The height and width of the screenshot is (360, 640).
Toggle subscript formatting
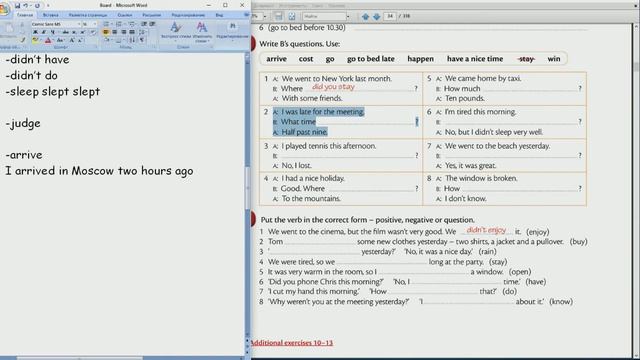[x=74, y=32]
